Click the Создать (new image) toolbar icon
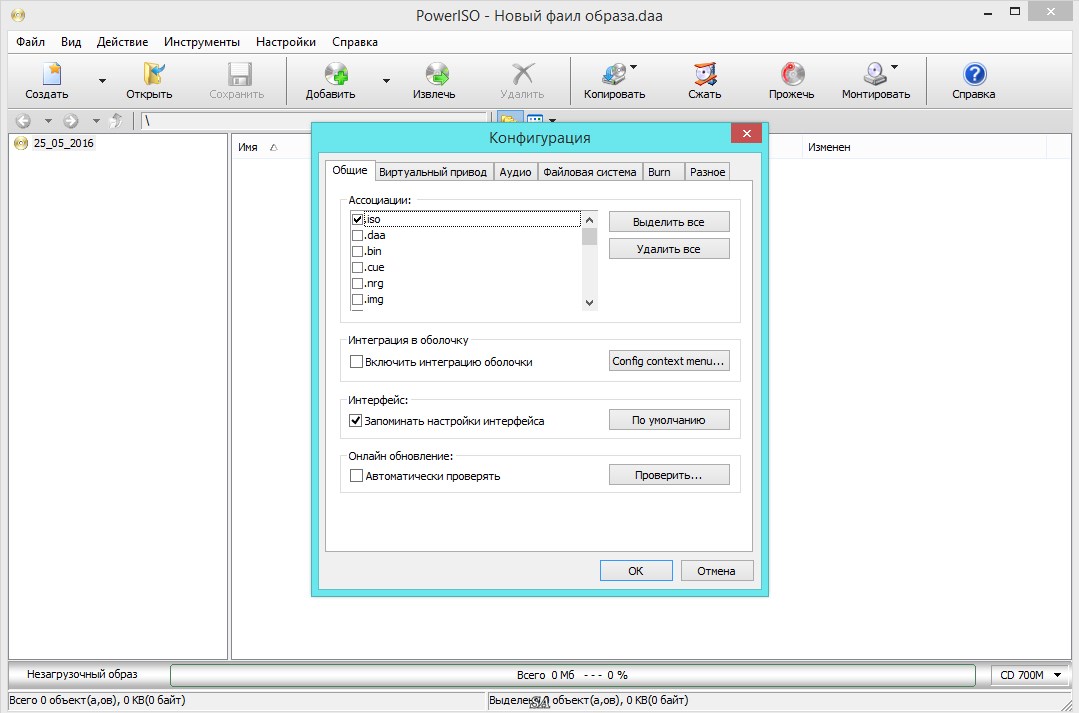The width and height of the screenshot is (1079, 713). (52, 74)
